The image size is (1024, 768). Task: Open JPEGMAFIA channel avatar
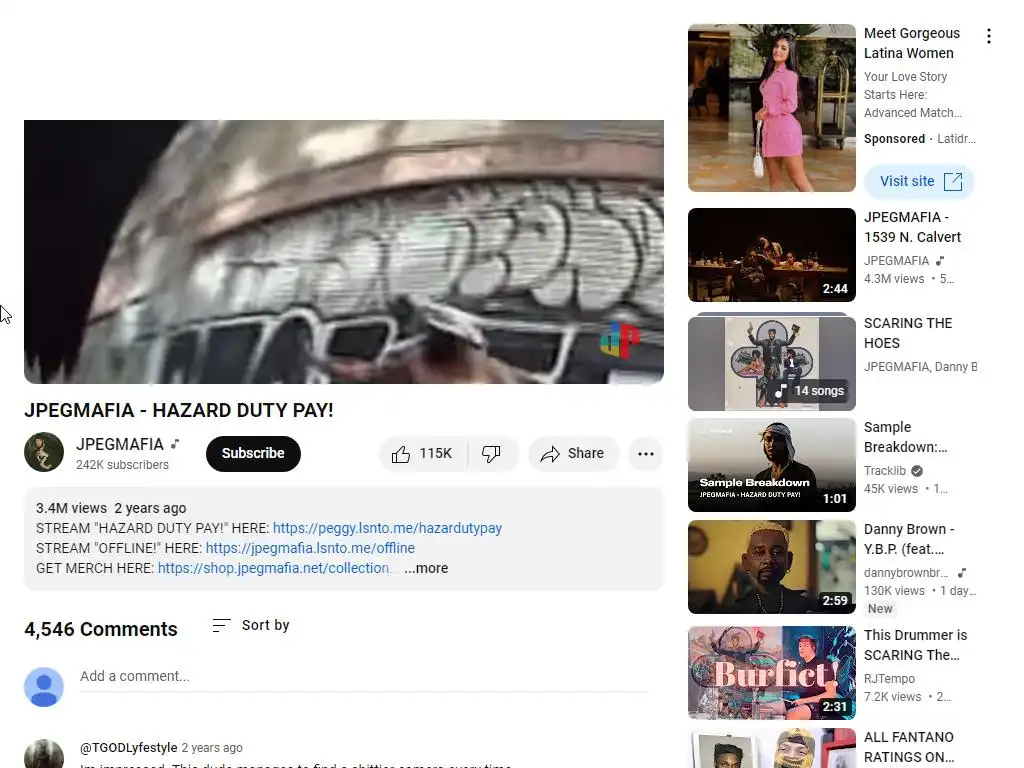point(44,452)
